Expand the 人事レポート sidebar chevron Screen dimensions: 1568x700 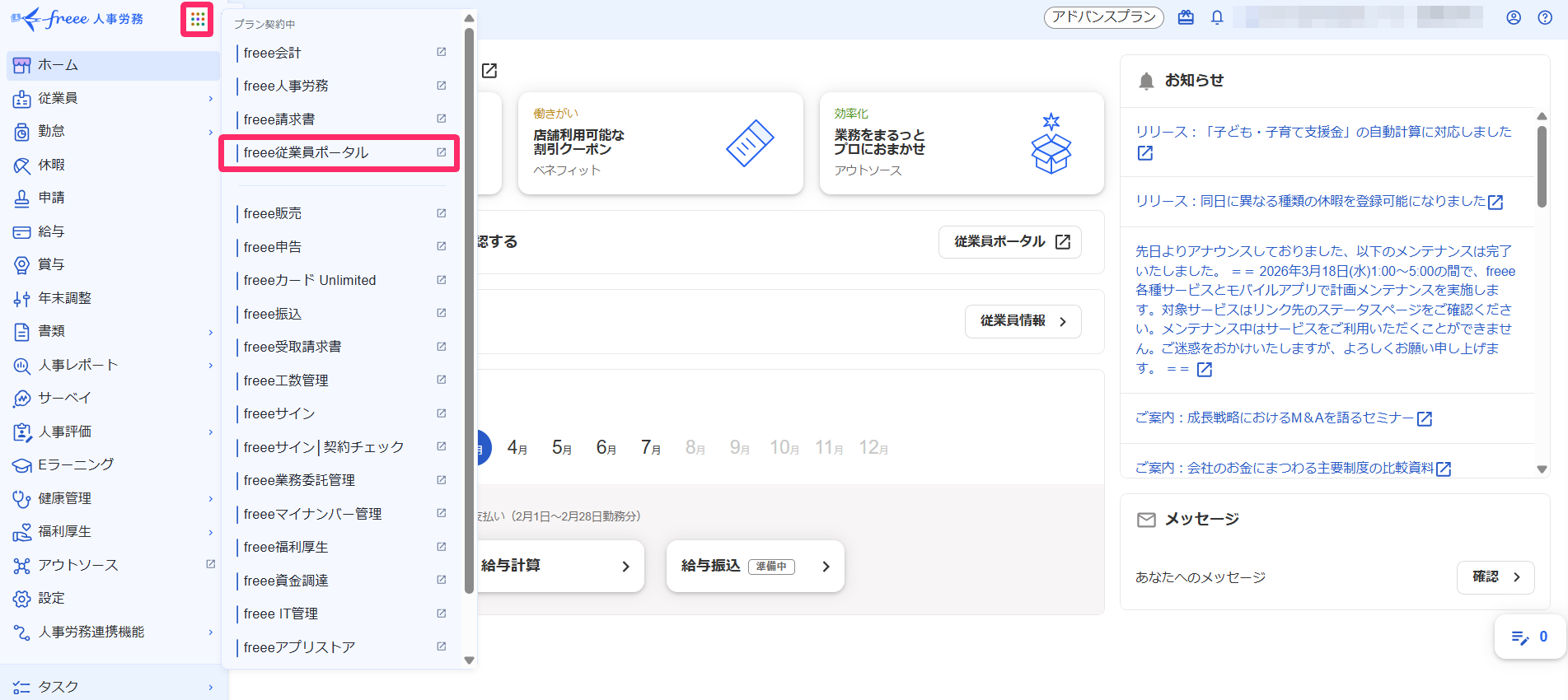pyautogui.click(x=211, y=365)
